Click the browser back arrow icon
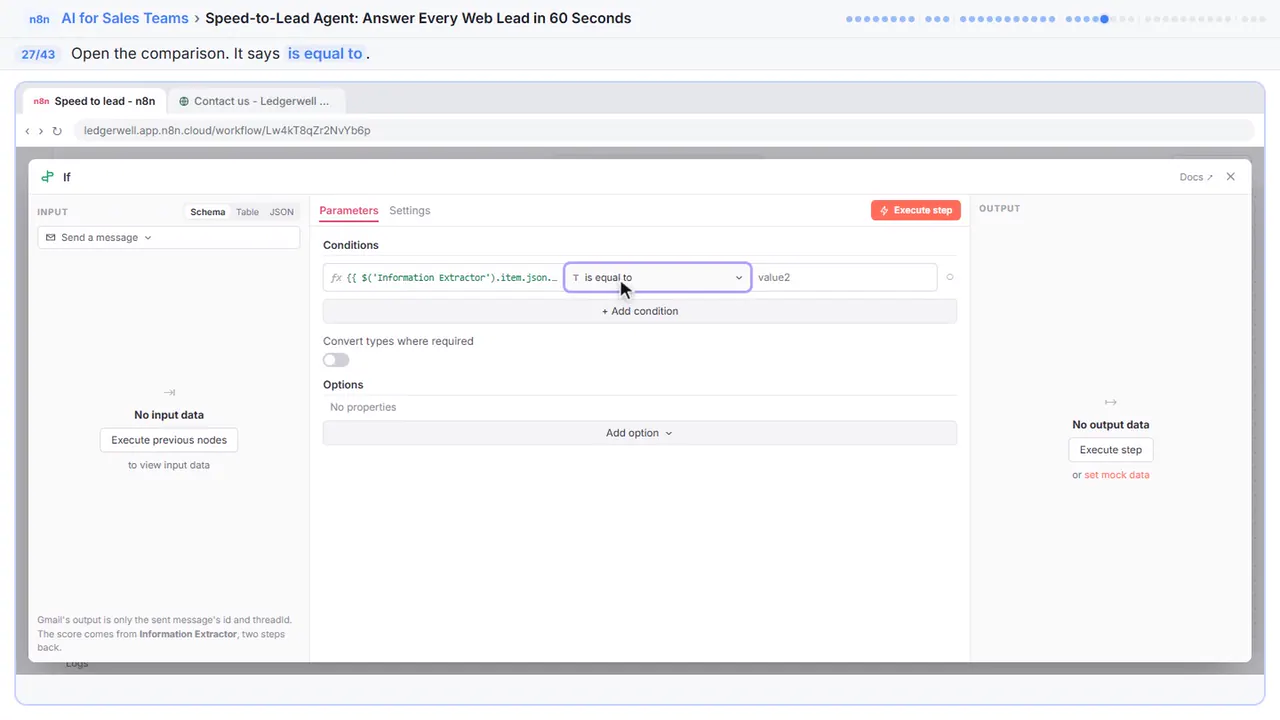 pos(27,131)
